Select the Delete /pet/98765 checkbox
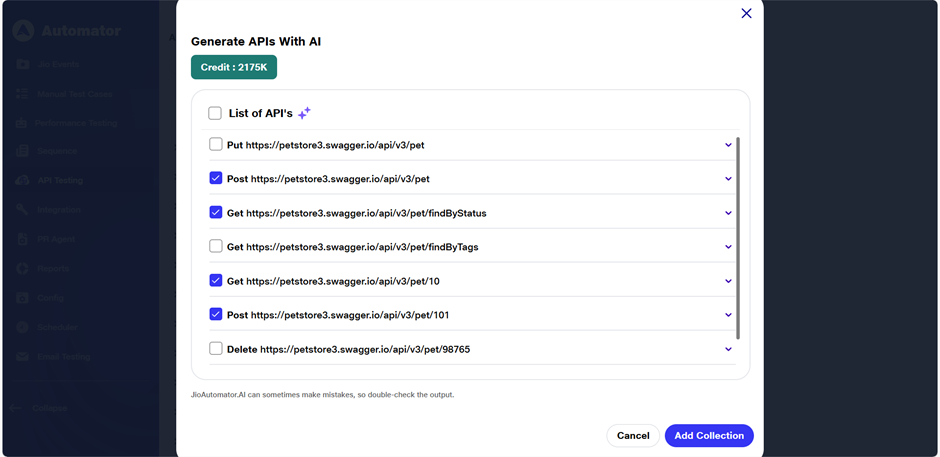The height and width of the screenshot is (457, 940). 216,349
